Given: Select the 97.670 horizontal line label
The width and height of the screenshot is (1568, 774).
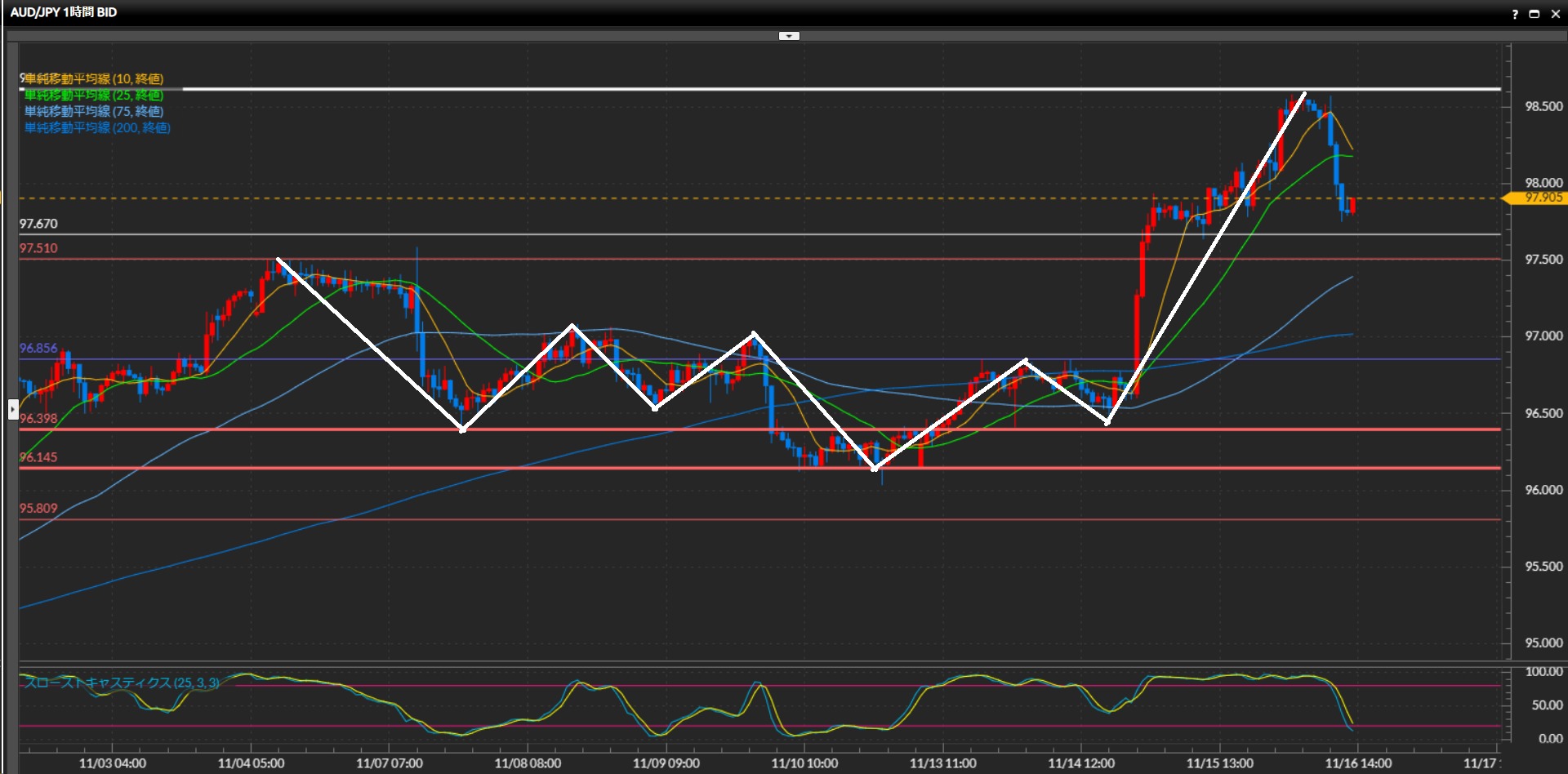Looking at the screenshot, I should pyautogui.click(x=38, y=224).
